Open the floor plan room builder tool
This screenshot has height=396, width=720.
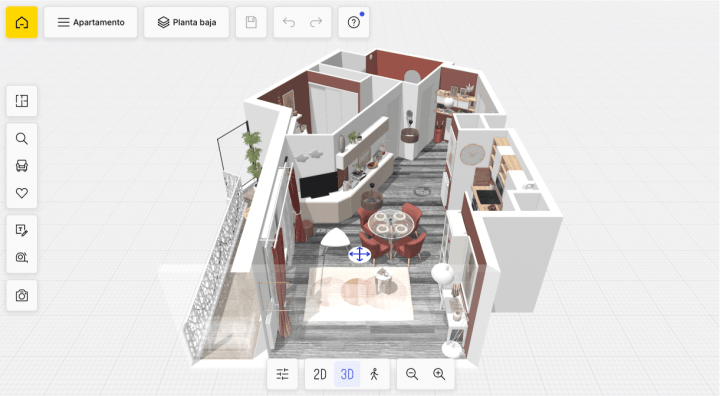click(x=22, y=101)
